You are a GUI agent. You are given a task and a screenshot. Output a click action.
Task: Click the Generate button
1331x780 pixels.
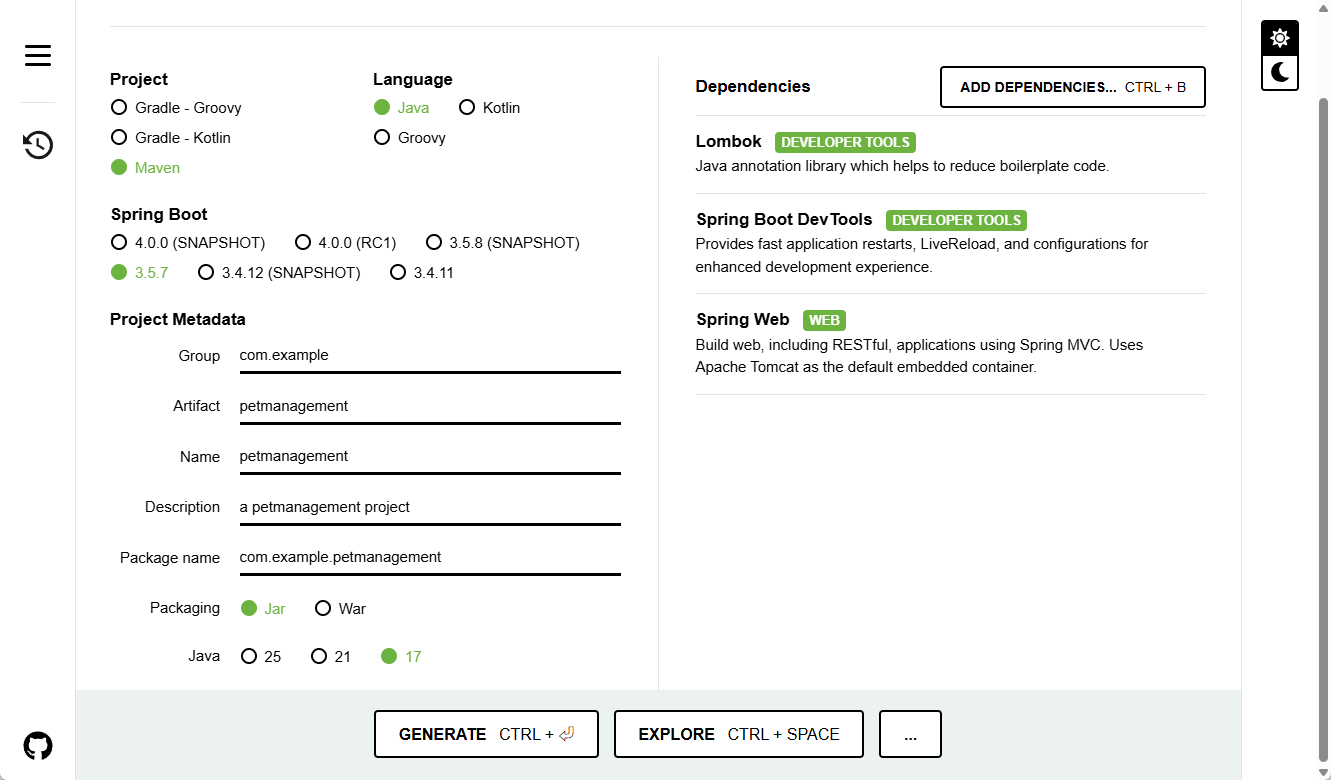coord(486,733)
